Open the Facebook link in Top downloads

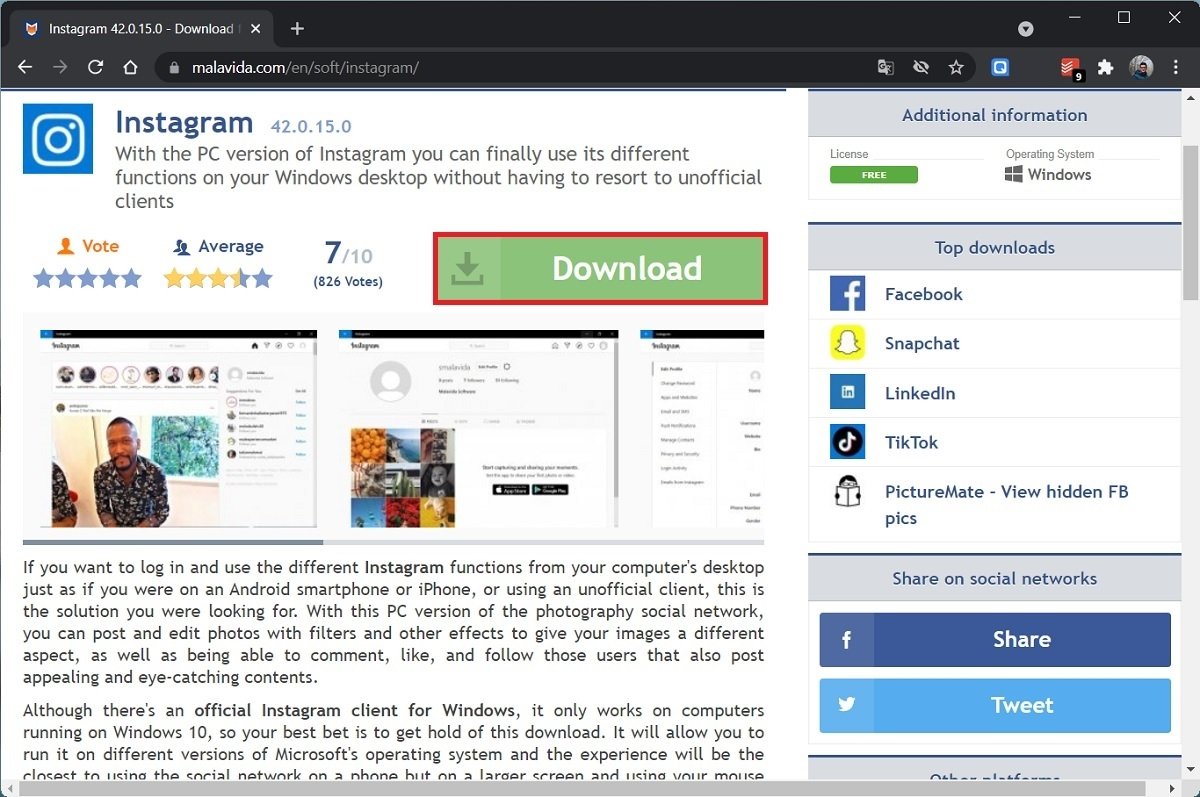click(924, 294)
